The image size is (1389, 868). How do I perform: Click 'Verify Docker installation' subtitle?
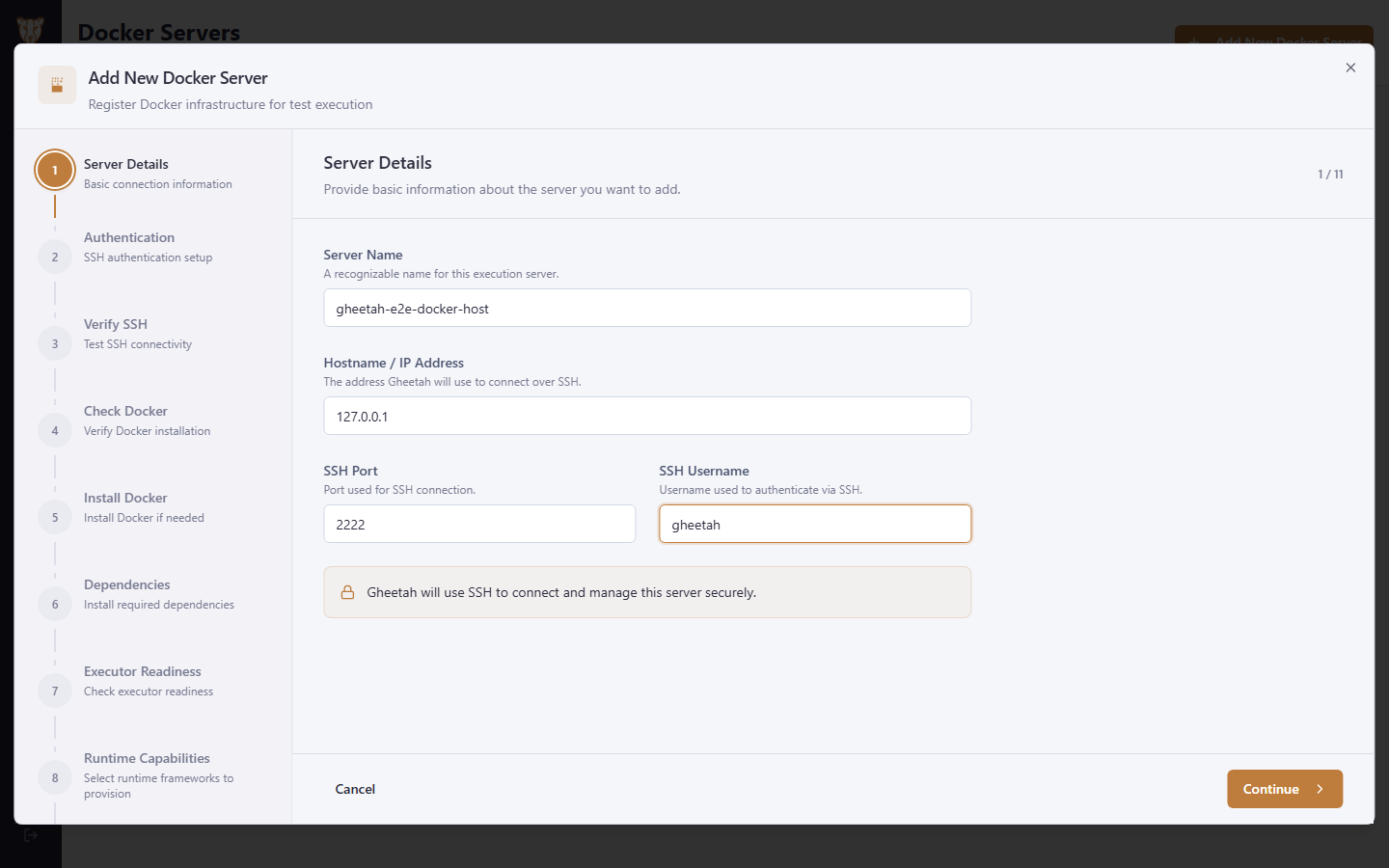[x=147, y=431]
